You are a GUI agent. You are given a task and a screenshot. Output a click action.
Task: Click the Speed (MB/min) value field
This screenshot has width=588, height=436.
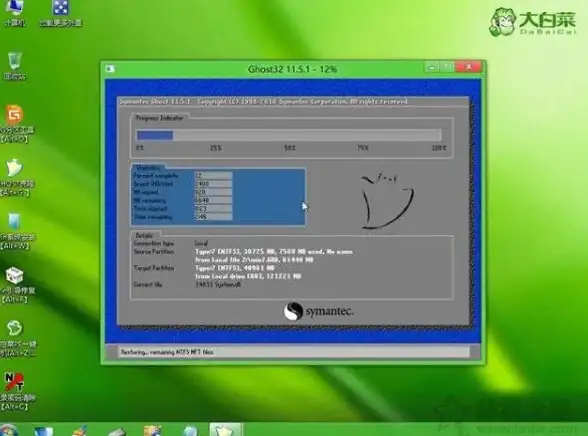tap(213, 184)
